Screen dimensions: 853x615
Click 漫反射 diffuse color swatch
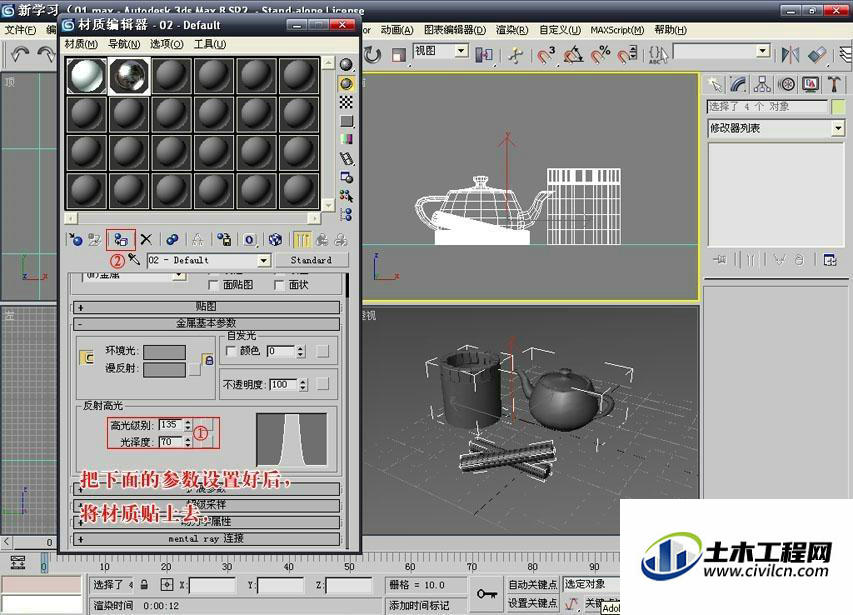click(x=164, y=370)
